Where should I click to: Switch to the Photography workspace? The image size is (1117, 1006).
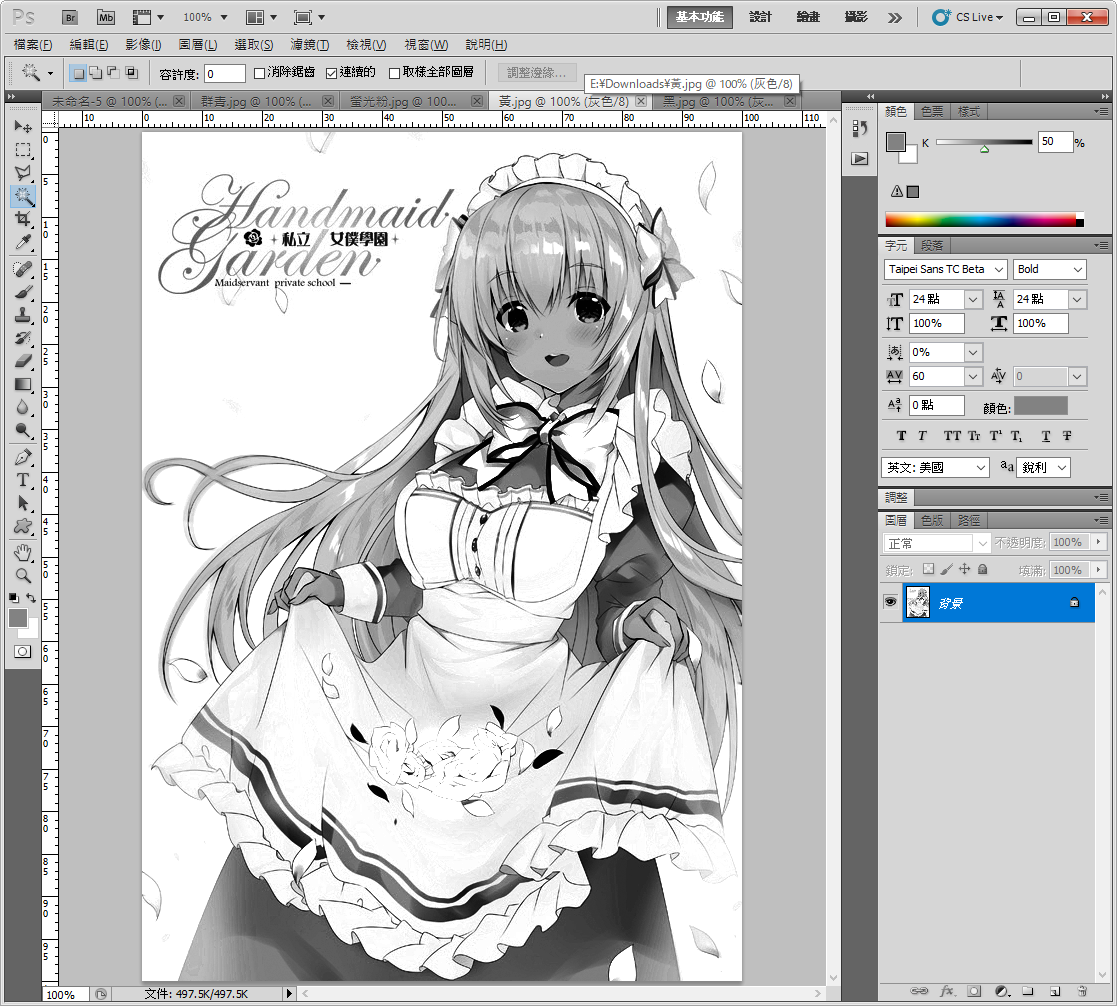(856, 17)
